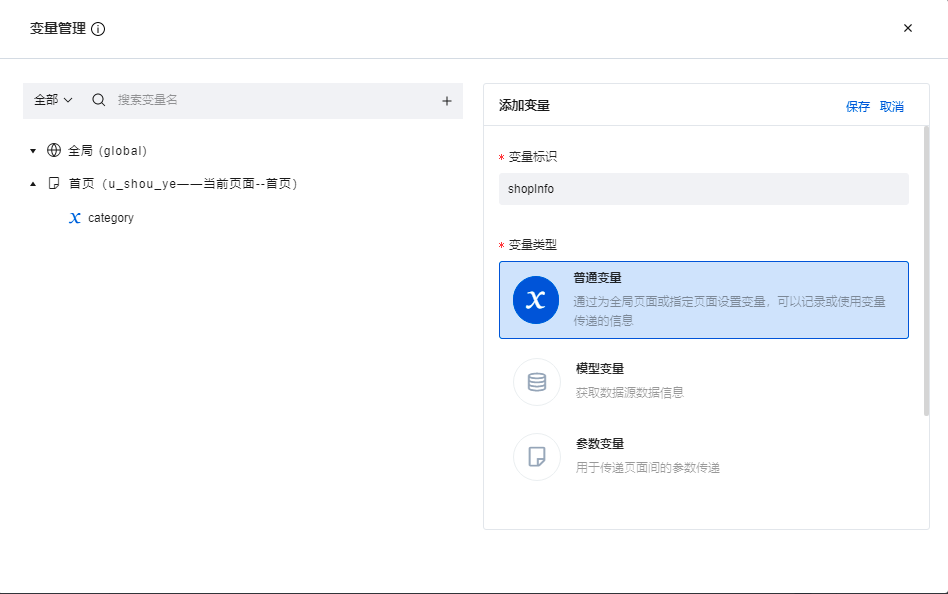Viewport: 948px width, 594px height.
Task: Collapse the 首页 tree node
Action: point(33,184)
